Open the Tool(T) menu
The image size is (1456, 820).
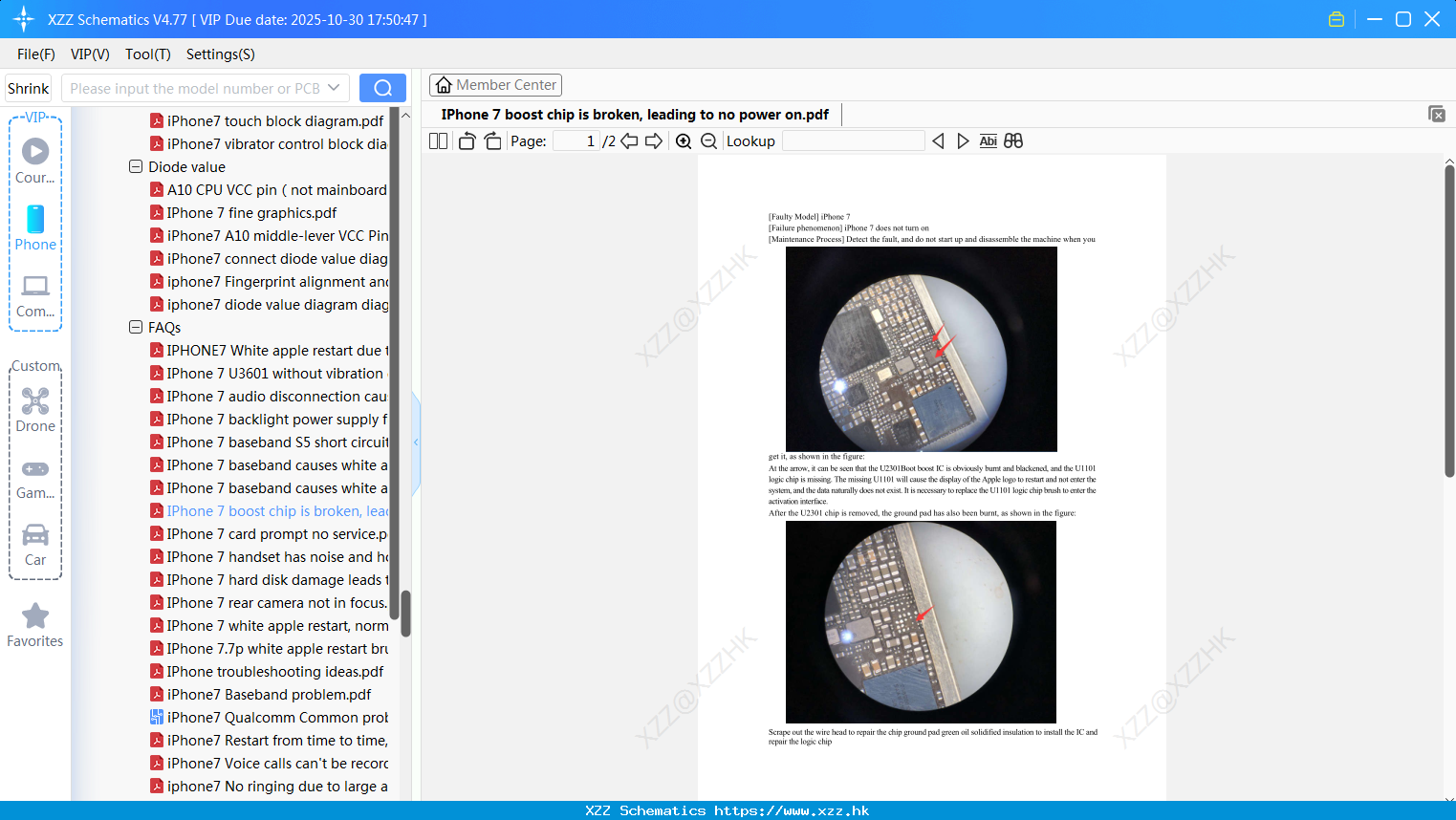pos(148,54)
